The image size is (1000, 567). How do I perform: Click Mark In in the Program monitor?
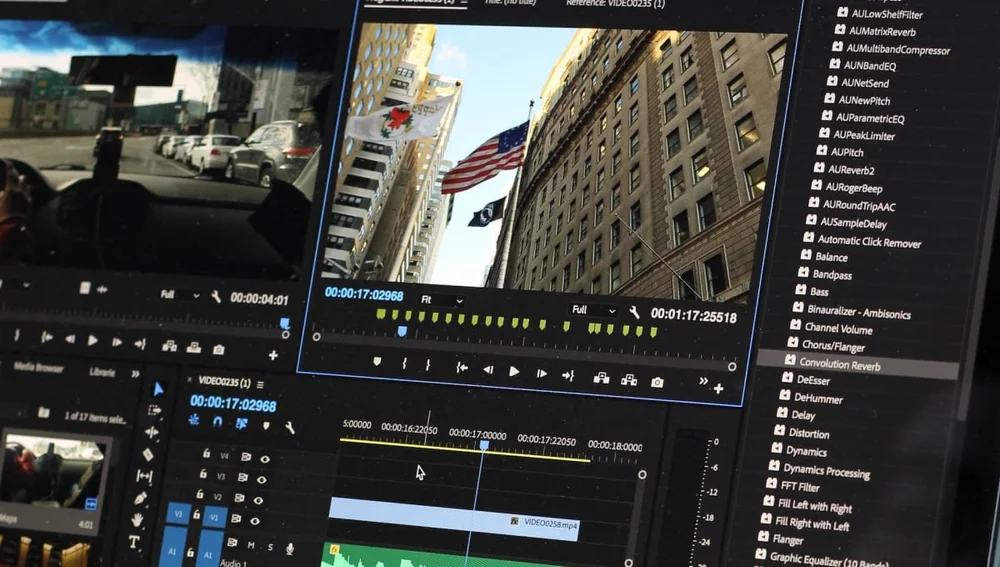click(404, 364)
